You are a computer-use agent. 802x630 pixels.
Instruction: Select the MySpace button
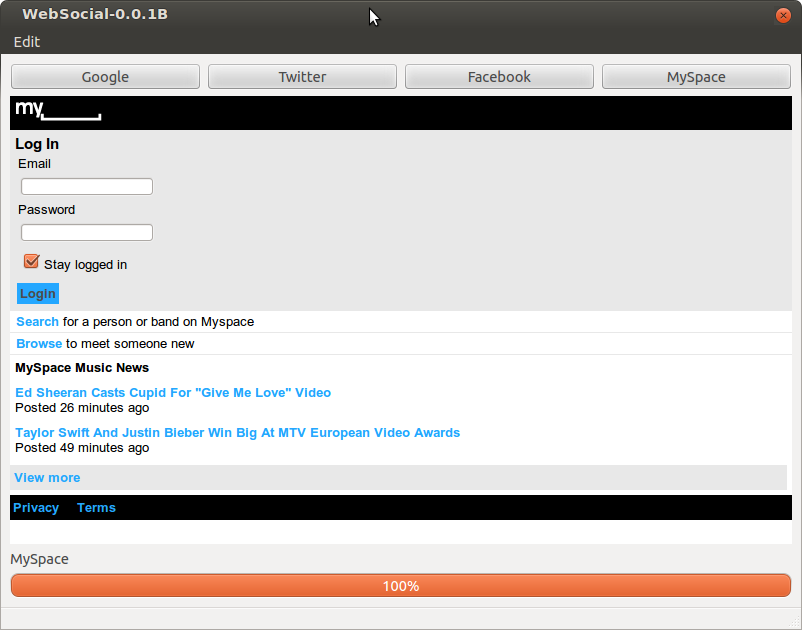tap(696, 77)
